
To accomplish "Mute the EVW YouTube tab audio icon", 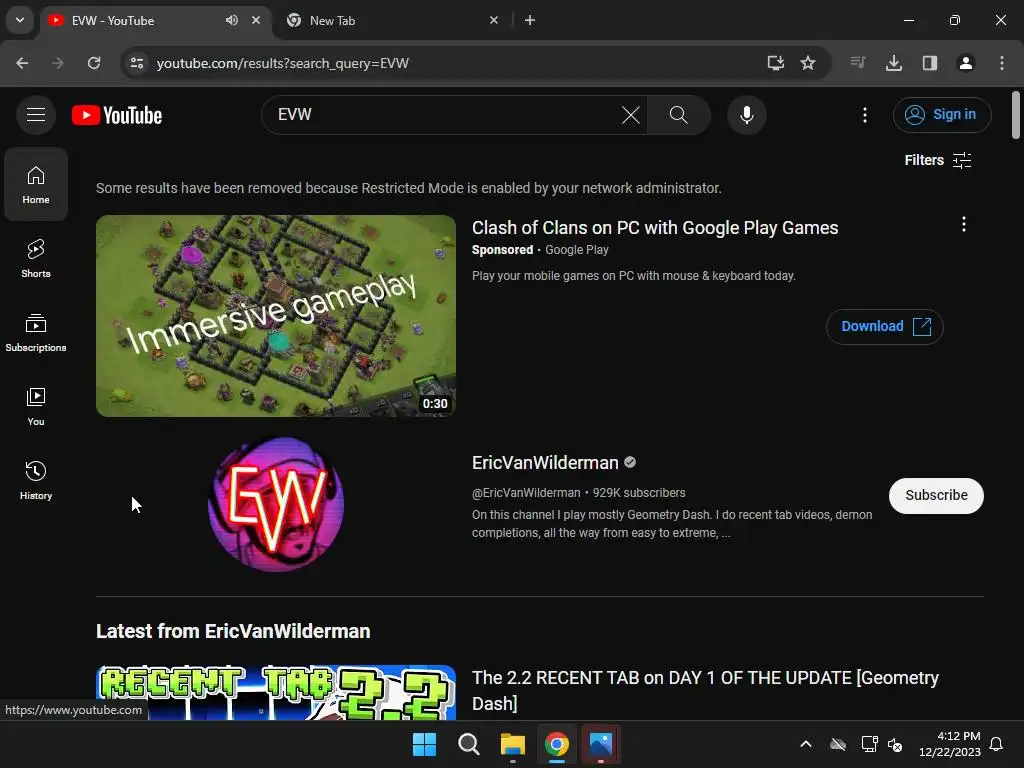I will click(x=232, y=20).
